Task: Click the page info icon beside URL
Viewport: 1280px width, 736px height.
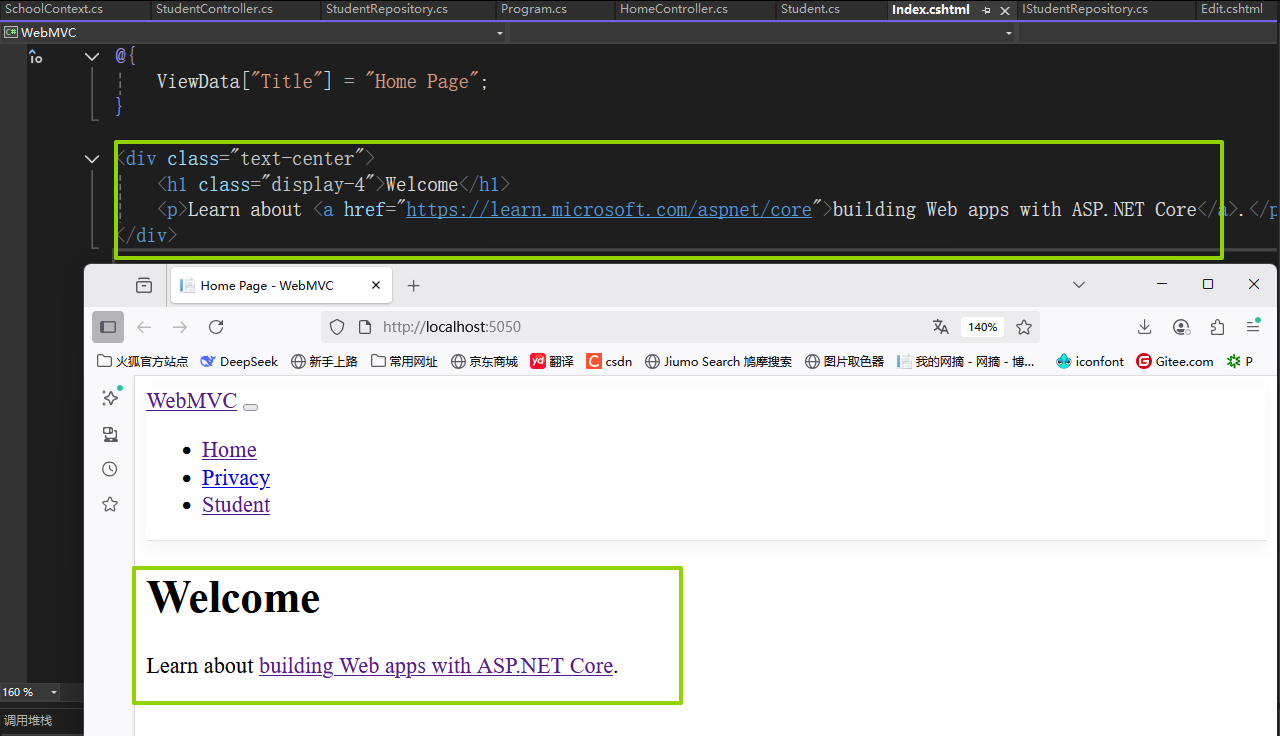Action: click(x=364, y=327)
